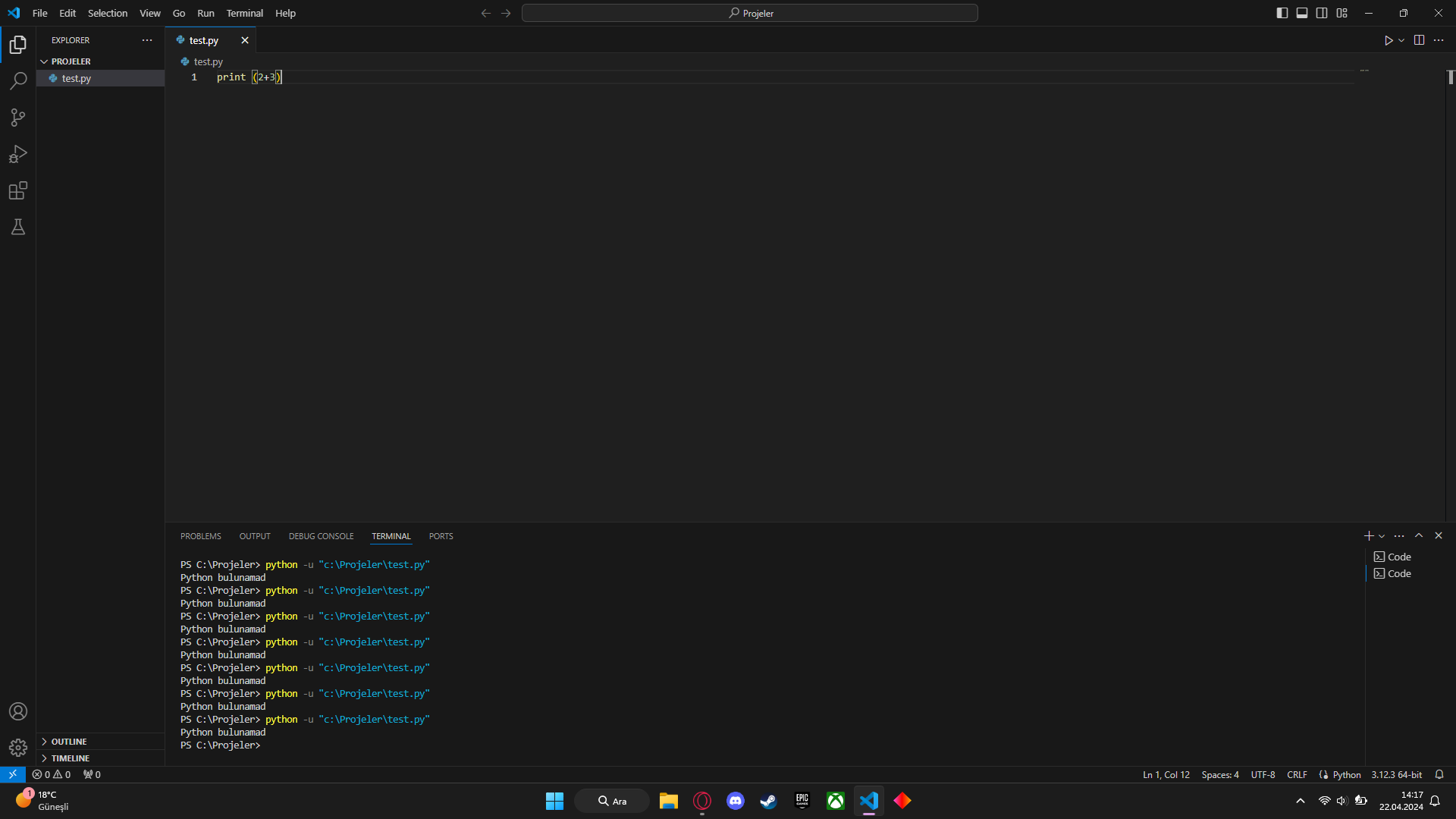Open the Manage gear settings icon
This screenshot has height=819, width=1456.
coord(18,748)
